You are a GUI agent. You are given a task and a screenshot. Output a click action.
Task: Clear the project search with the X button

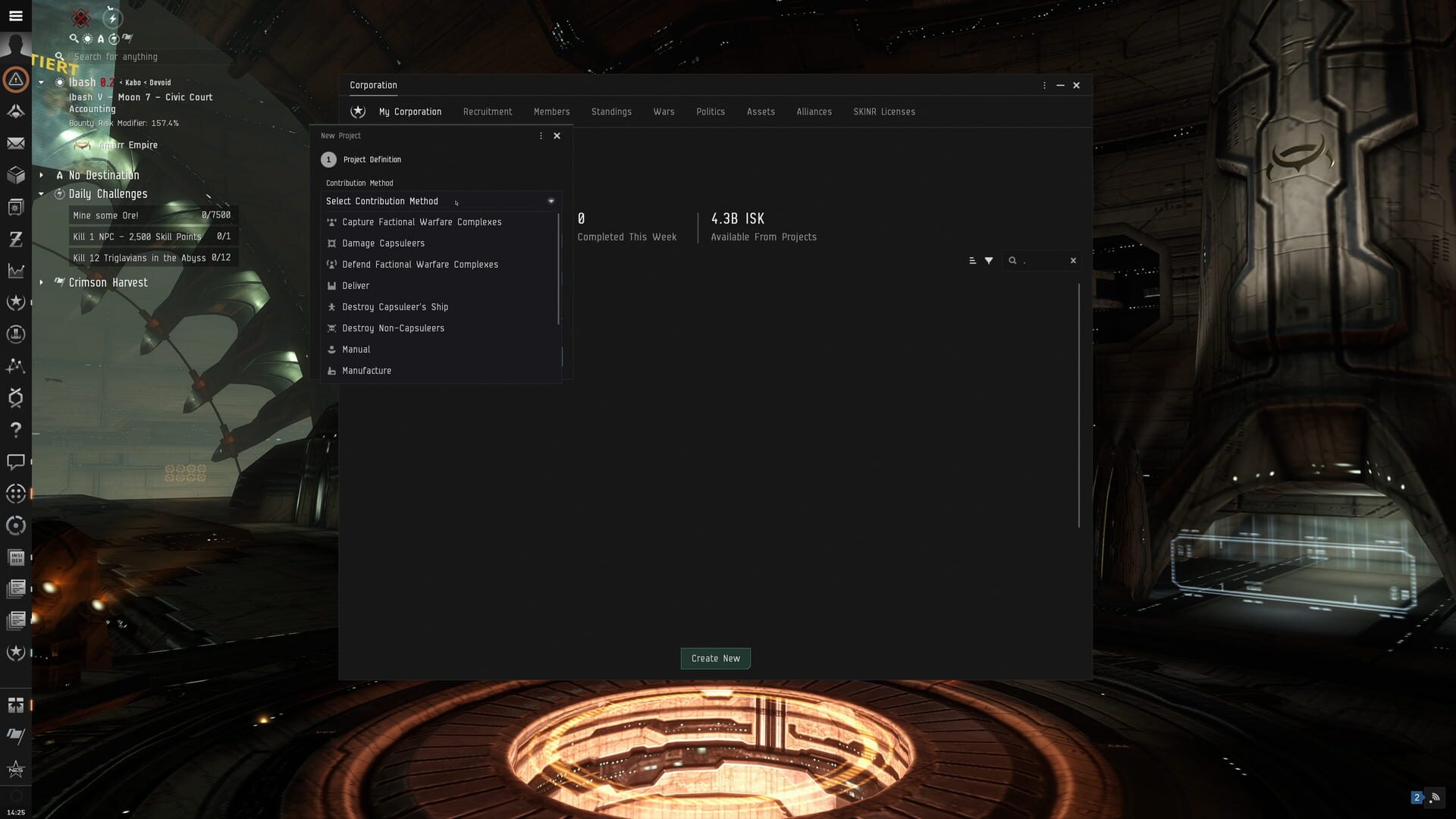1073,260
